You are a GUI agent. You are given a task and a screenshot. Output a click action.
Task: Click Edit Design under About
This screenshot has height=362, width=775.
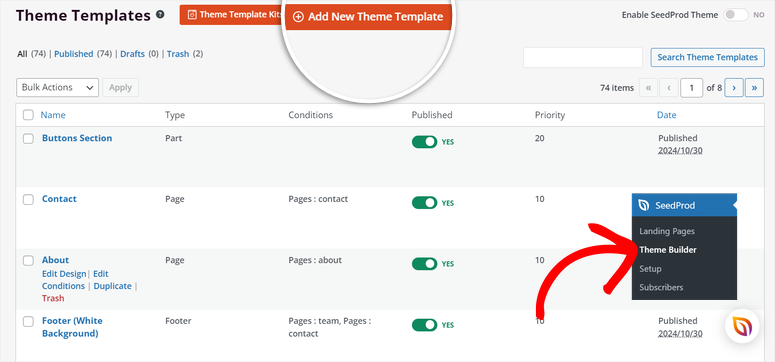64,274
